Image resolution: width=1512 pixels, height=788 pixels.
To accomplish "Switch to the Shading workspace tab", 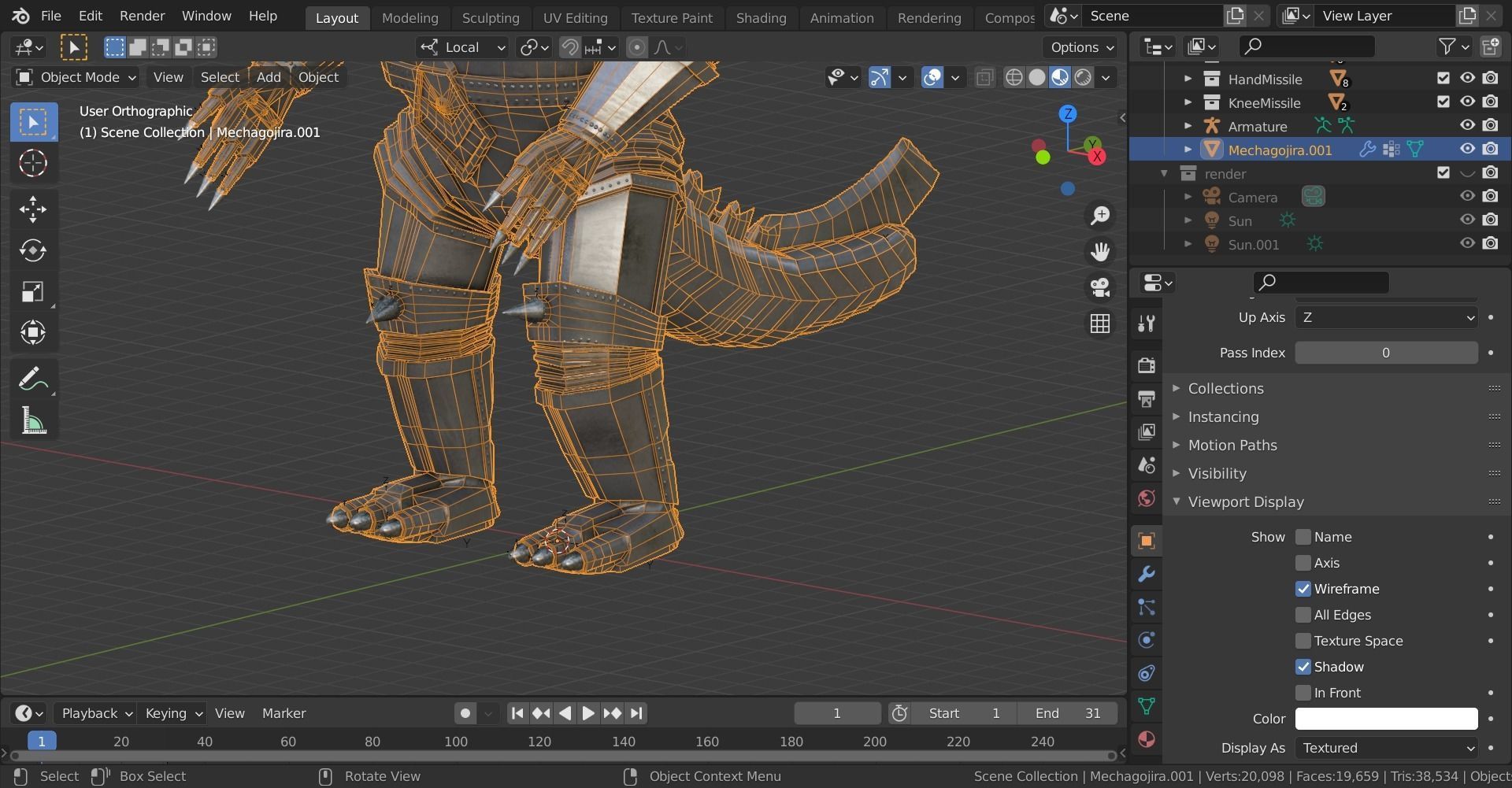I will point(761,17).
